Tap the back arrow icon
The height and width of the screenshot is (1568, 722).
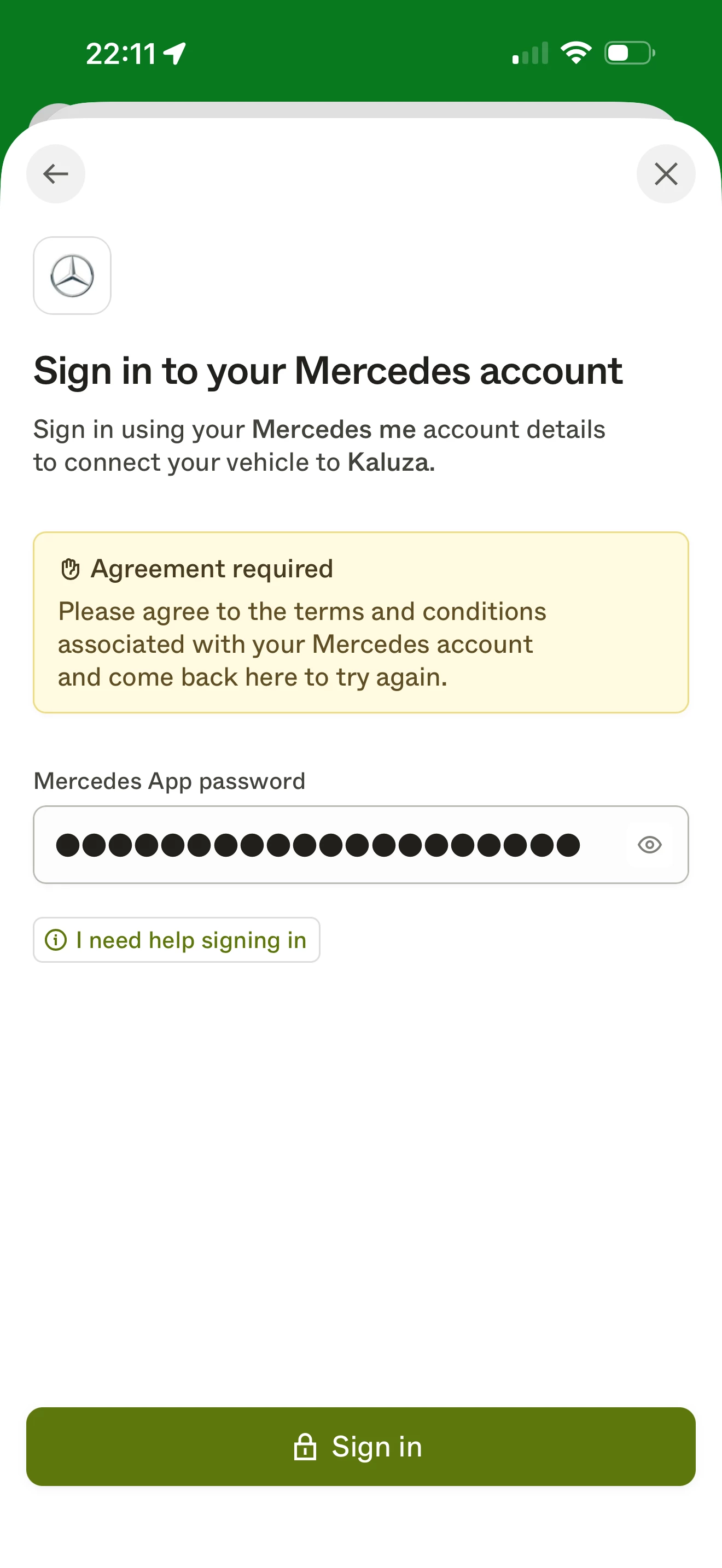tap(55, 174)
